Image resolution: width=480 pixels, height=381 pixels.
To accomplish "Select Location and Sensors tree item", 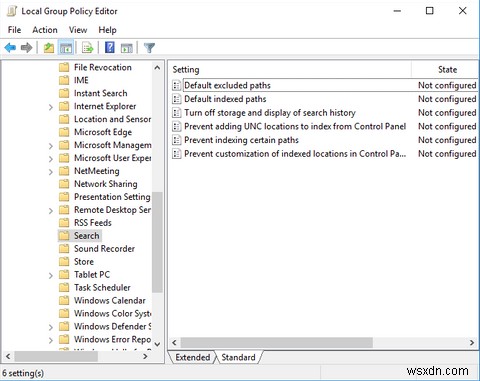I will 112,119.
